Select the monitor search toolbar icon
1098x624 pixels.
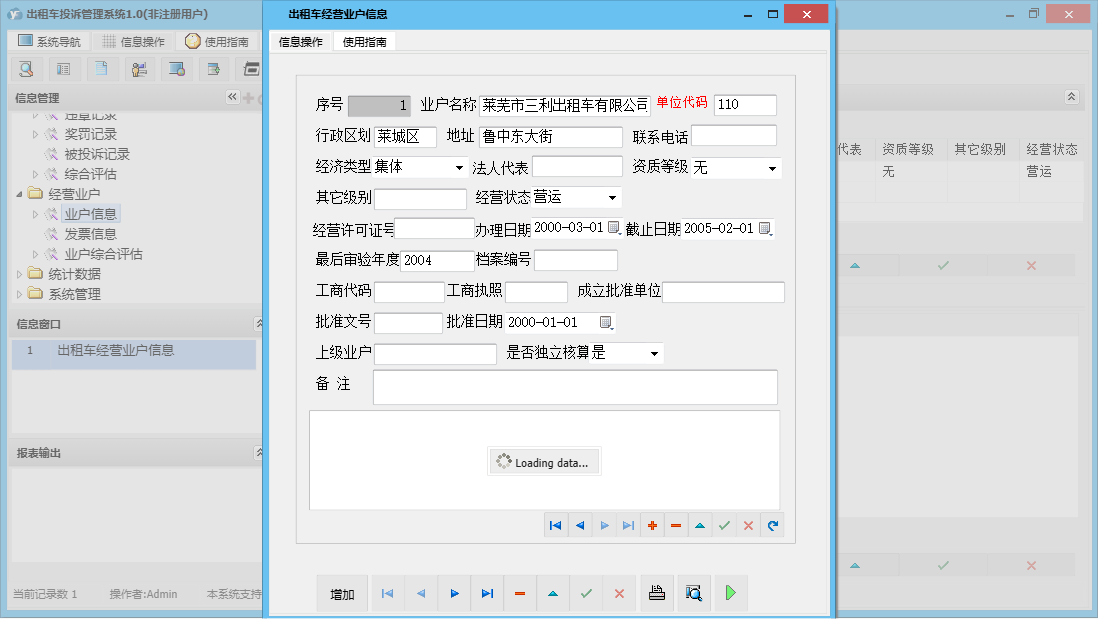click(x=176, y=69)
